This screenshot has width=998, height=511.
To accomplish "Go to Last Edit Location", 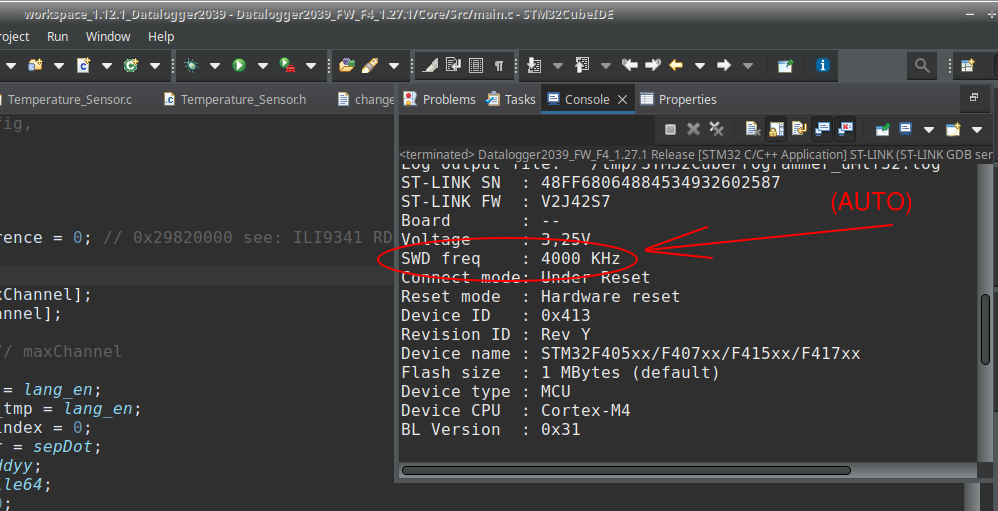I will point(629,65).
